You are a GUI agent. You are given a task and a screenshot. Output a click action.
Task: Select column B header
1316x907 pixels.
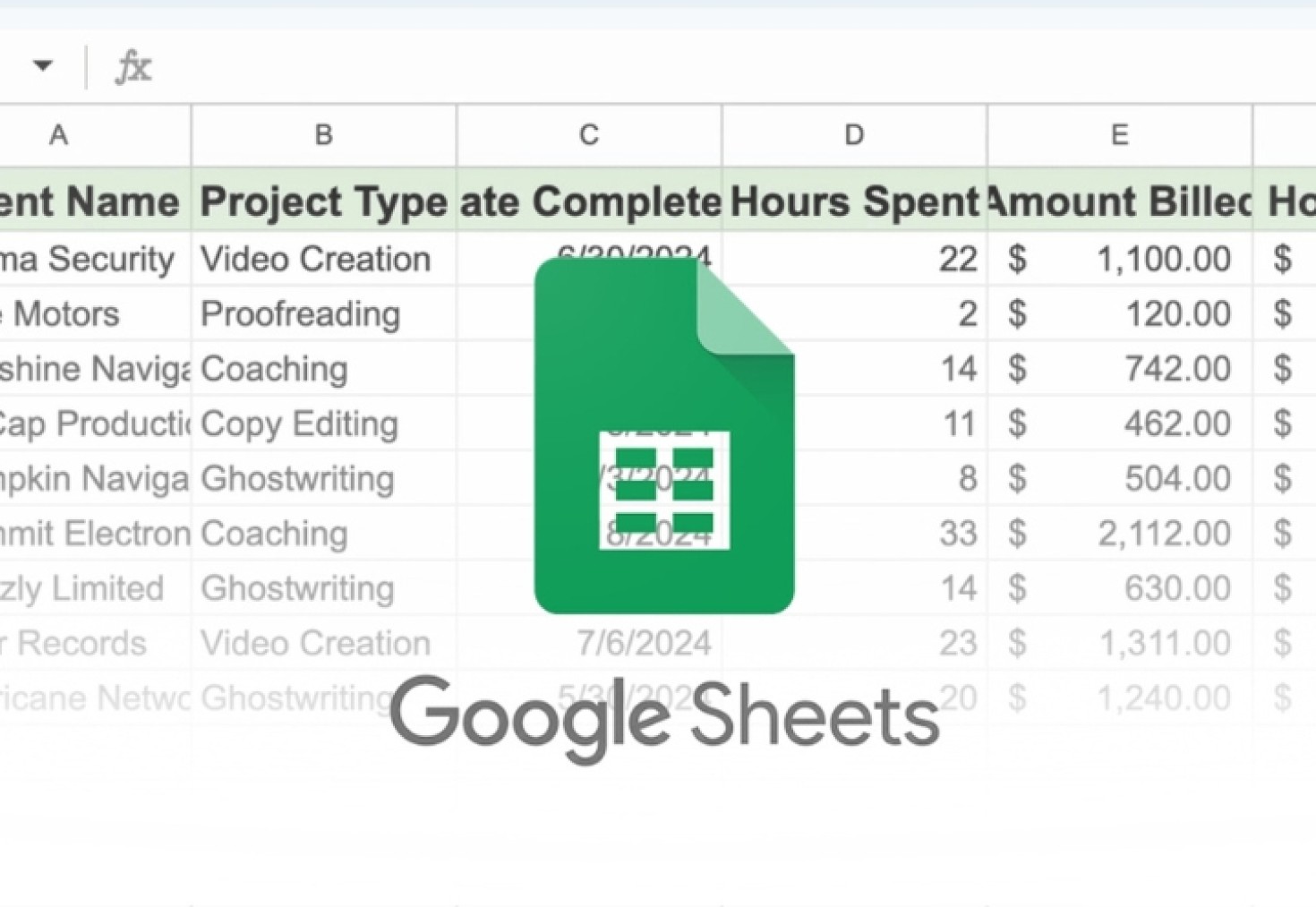(323, 135)
